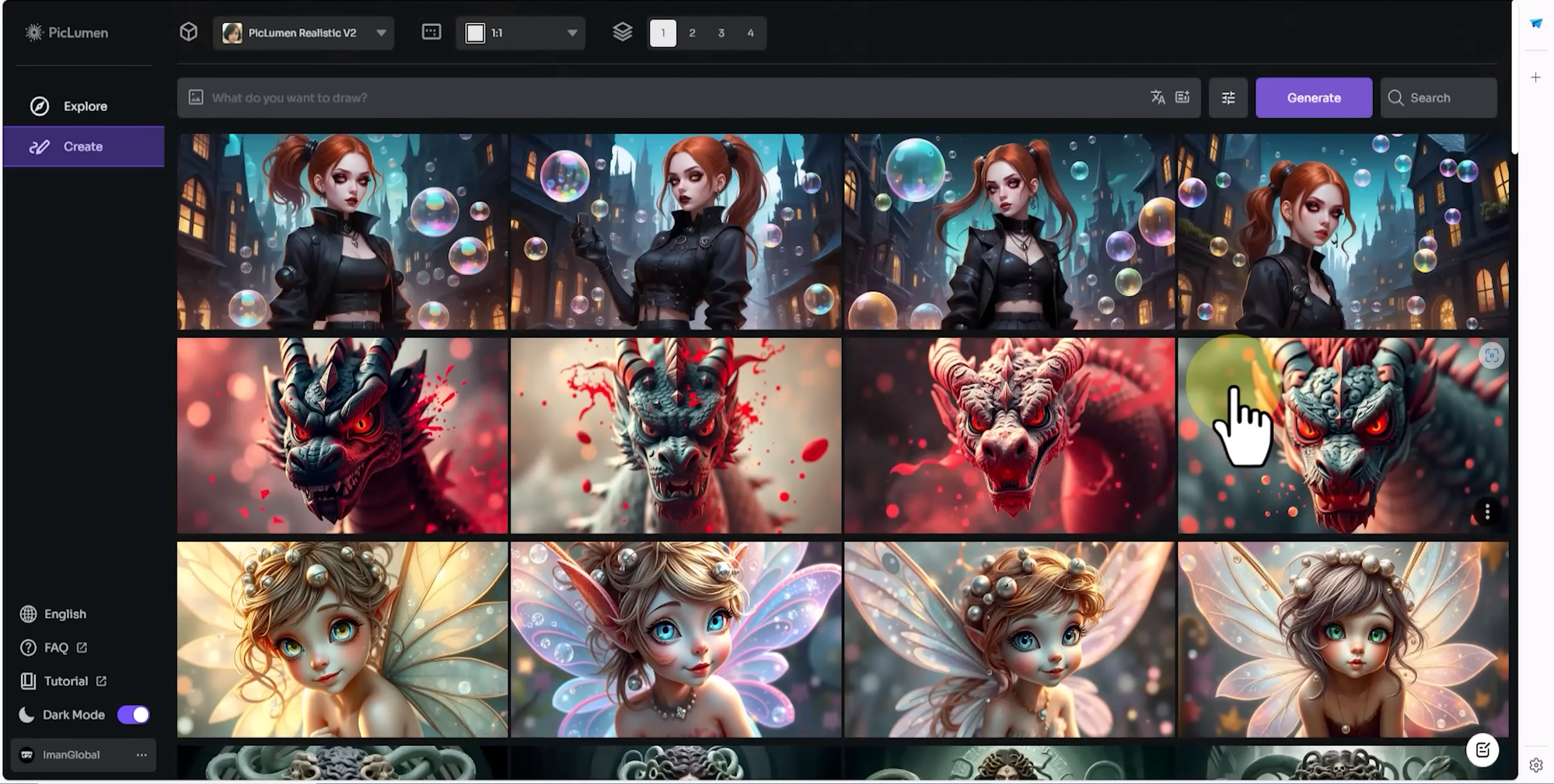Image resolution: width=1554 pixels, height=784 pixels.
Task: Click the model cube icon
Action: 188,32
